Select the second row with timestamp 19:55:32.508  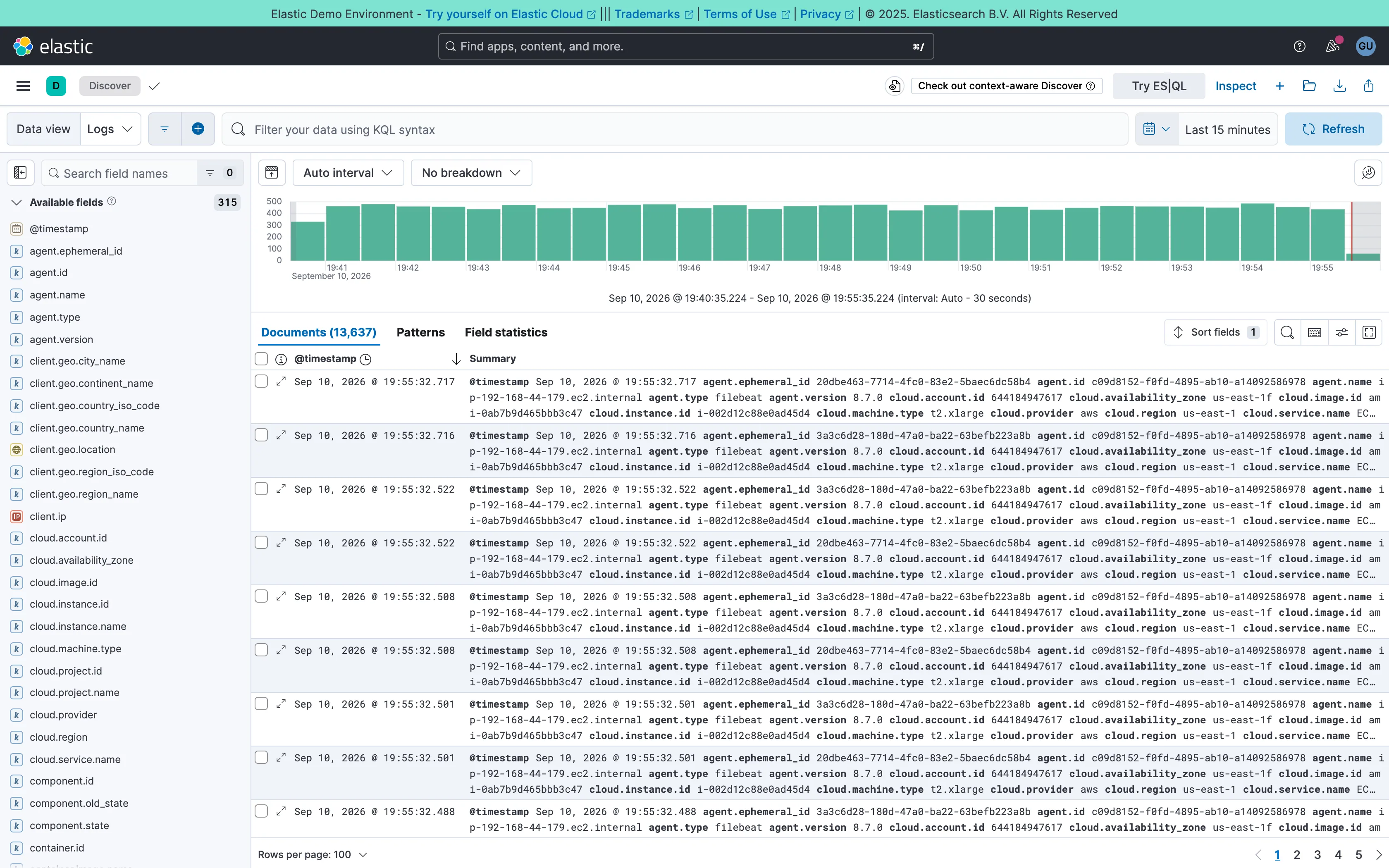click(261, 650)
